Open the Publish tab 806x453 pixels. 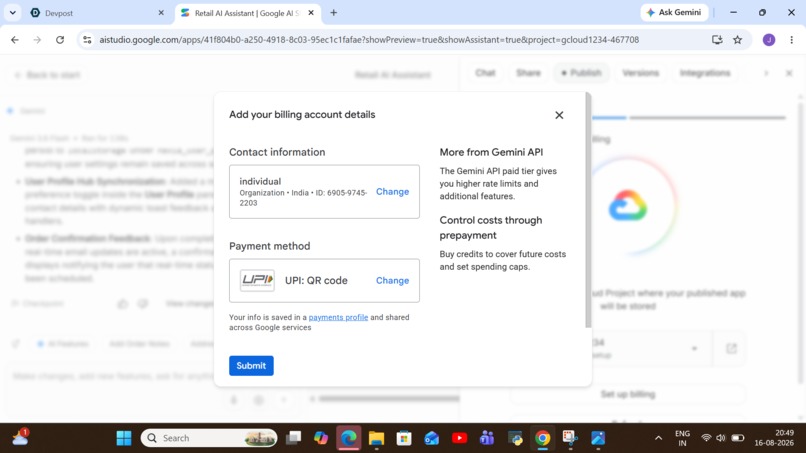(581, 73)
